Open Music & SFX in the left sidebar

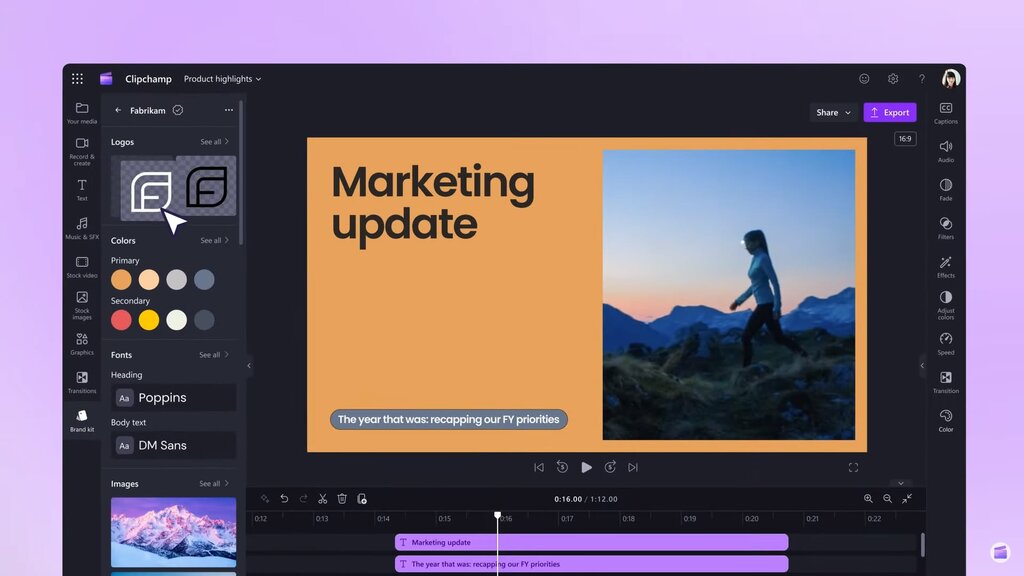pyautogui.click(x=82, y=227)
